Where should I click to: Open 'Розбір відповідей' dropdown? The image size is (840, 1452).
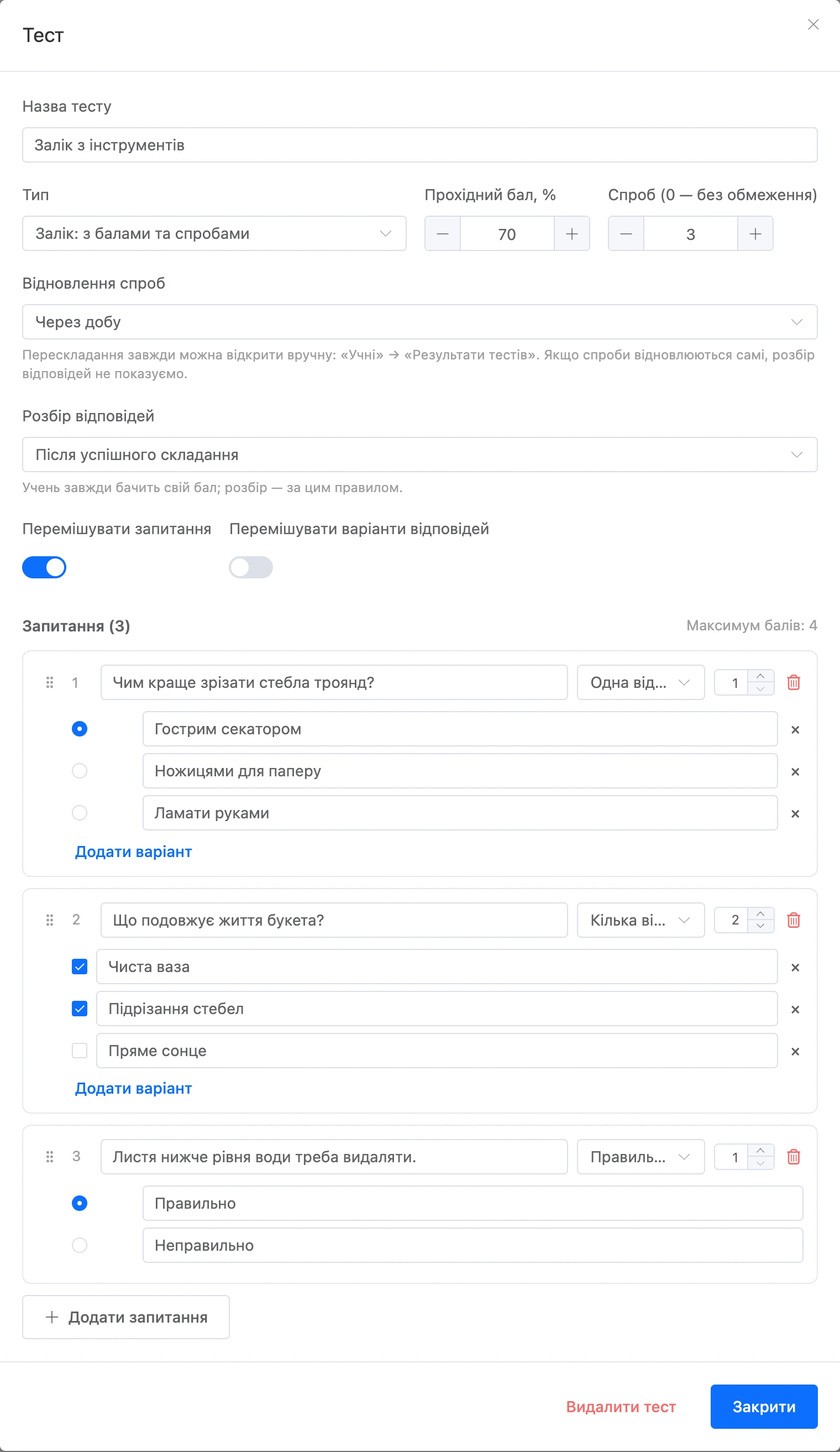click(419, 455)
